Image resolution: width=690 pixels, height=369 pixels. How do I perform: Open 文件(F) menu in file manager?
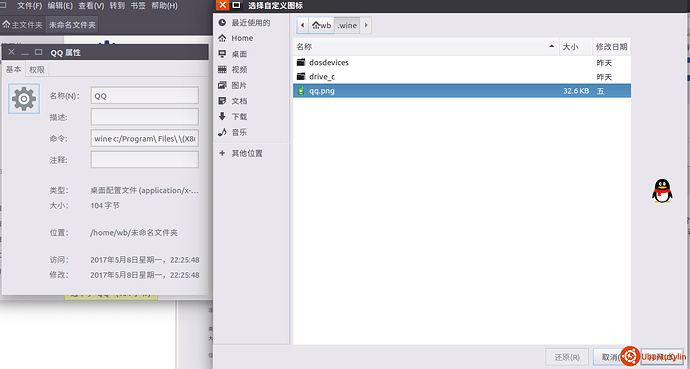tap(29, 6)
